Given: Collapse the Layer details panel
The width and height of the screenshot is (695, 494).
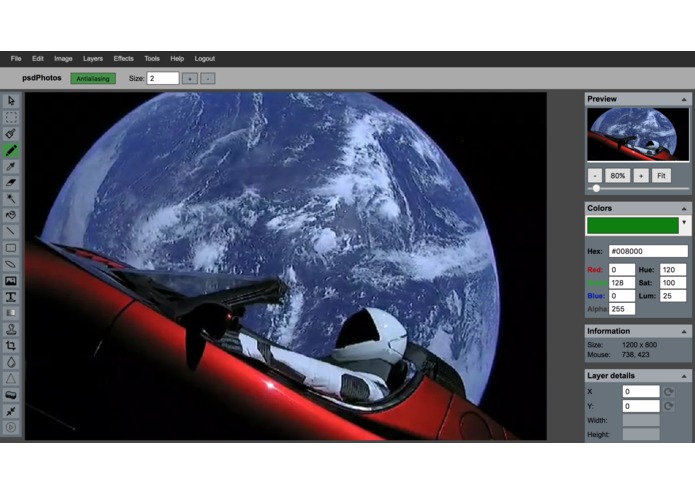Looking at the screenshot, I should coord(684,376).
